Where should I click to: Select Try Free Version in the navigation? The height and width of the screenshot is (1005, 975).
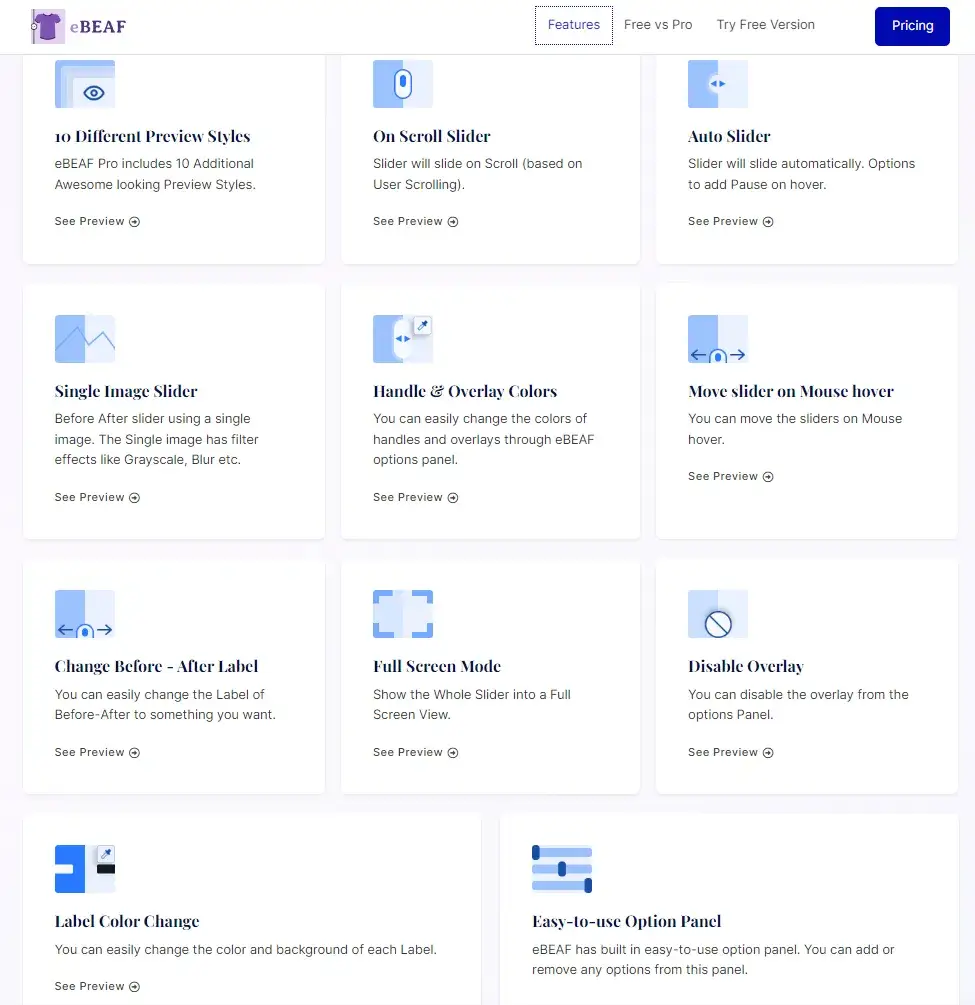tap(765, 25)
